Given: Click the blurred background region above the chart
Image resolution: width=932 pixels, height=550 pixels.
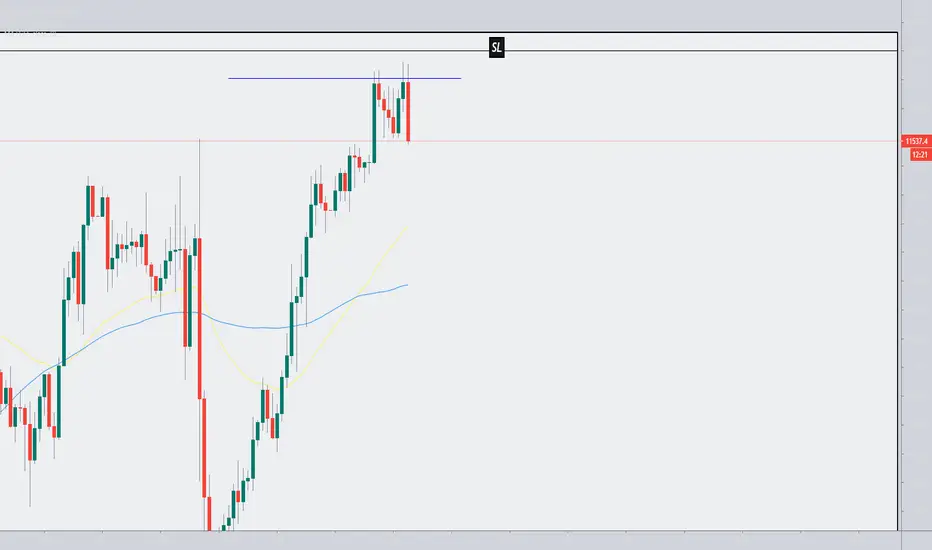Looking at the screenshot, I should (449, 15).
